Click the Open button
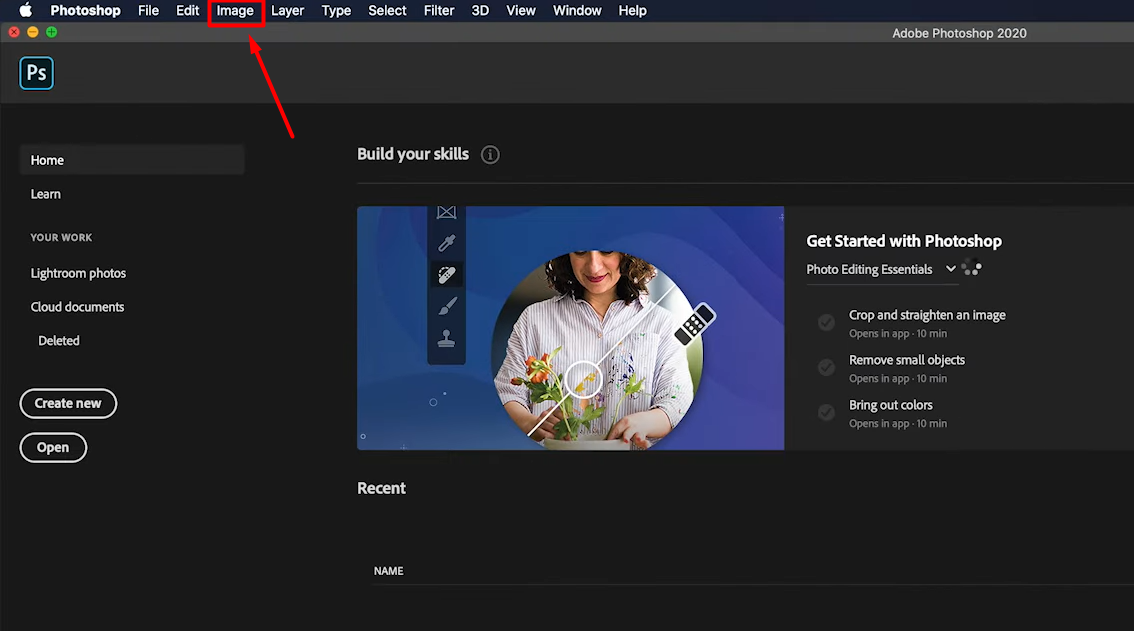This screenshot has width=1134, height=631. [x=53, y=447]
